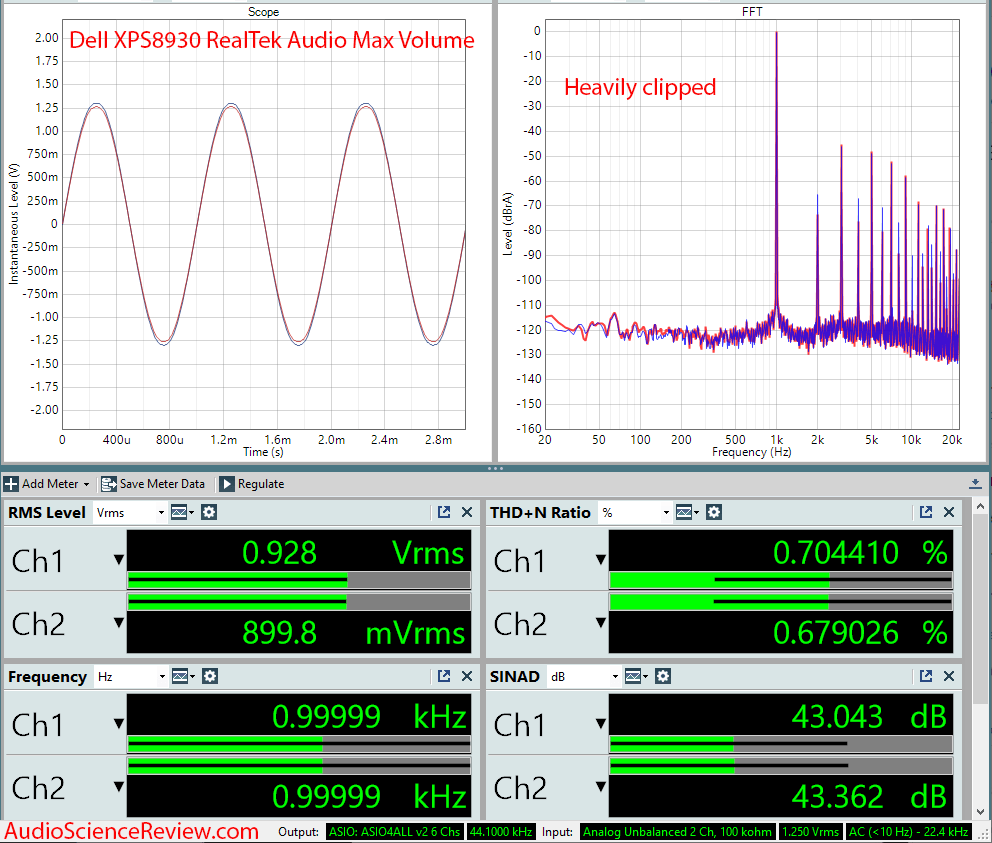
Task: Expand Frequency Ch1 channel arrow
Action: click(119, 723)
